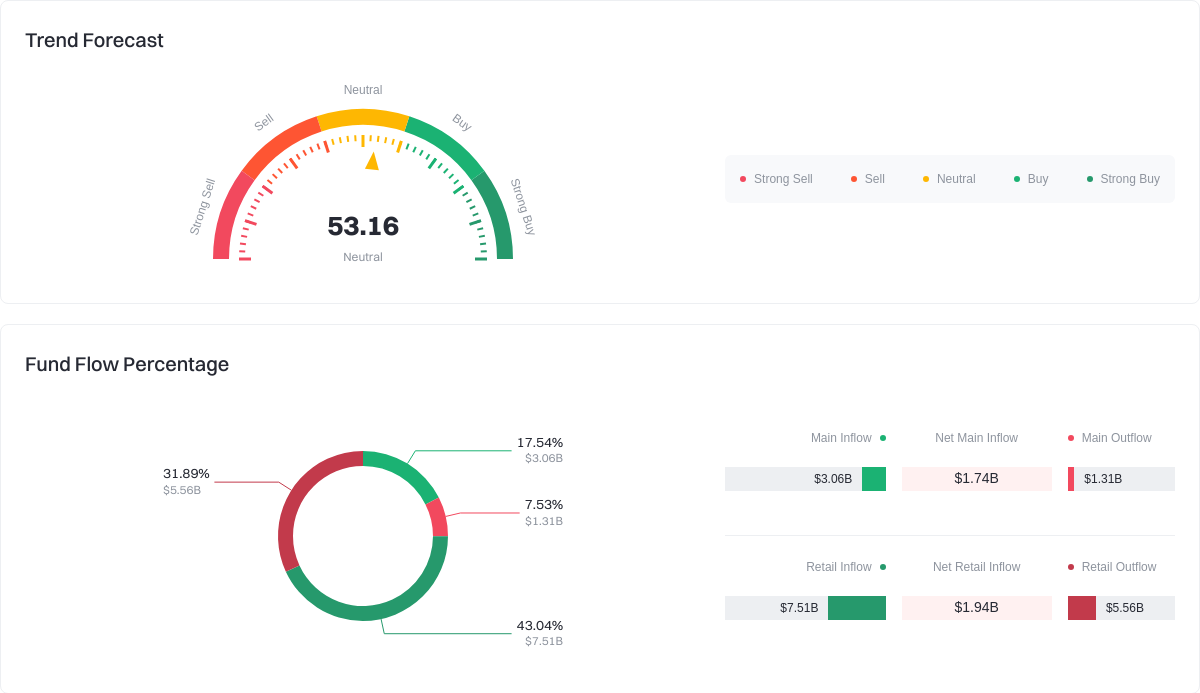Toggle the Neutral legend entry
Screen dimensions: 1200x693
pos(949,179)
